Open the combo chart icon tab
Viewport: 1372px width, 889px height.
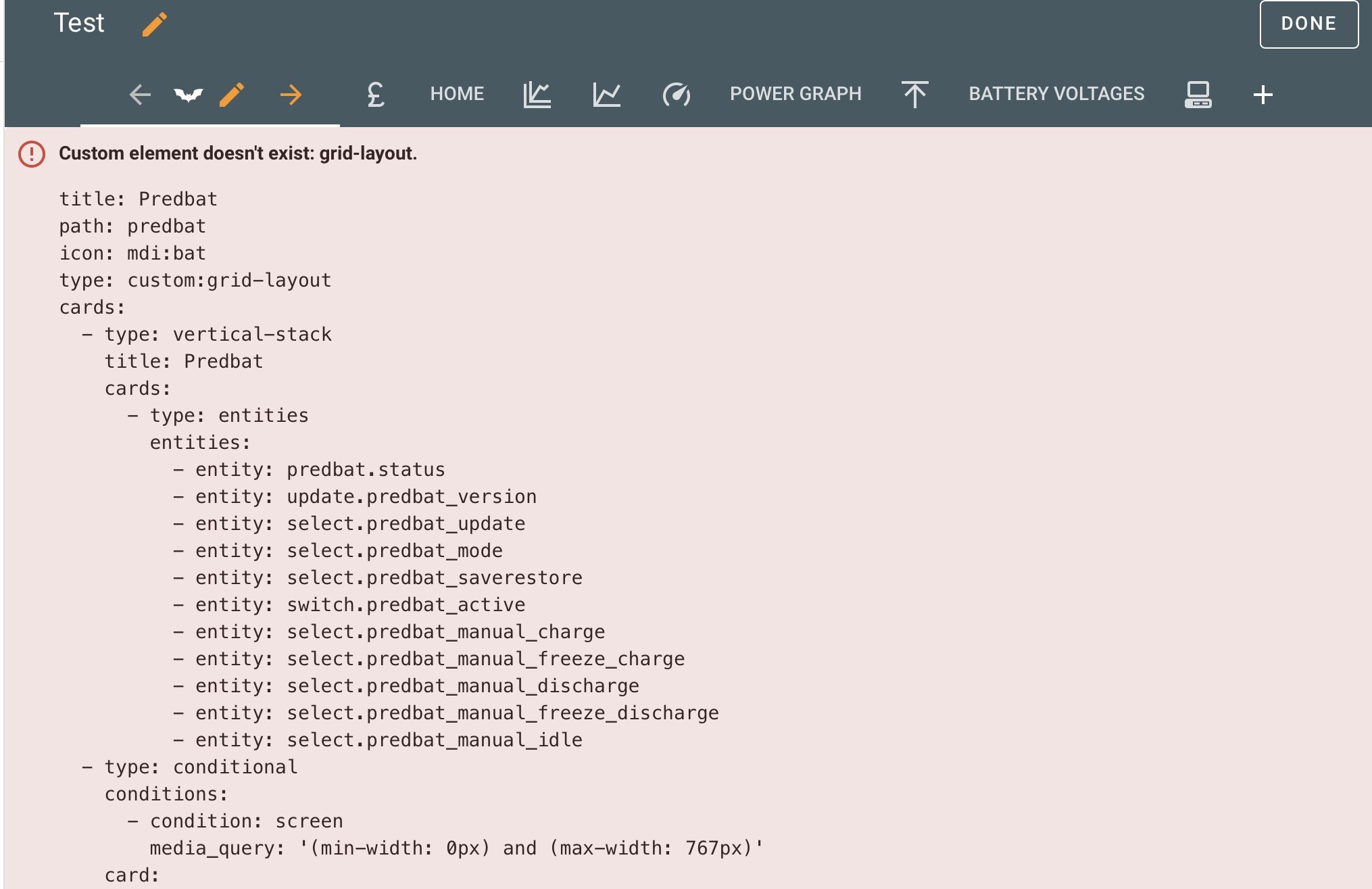[537, 95]
